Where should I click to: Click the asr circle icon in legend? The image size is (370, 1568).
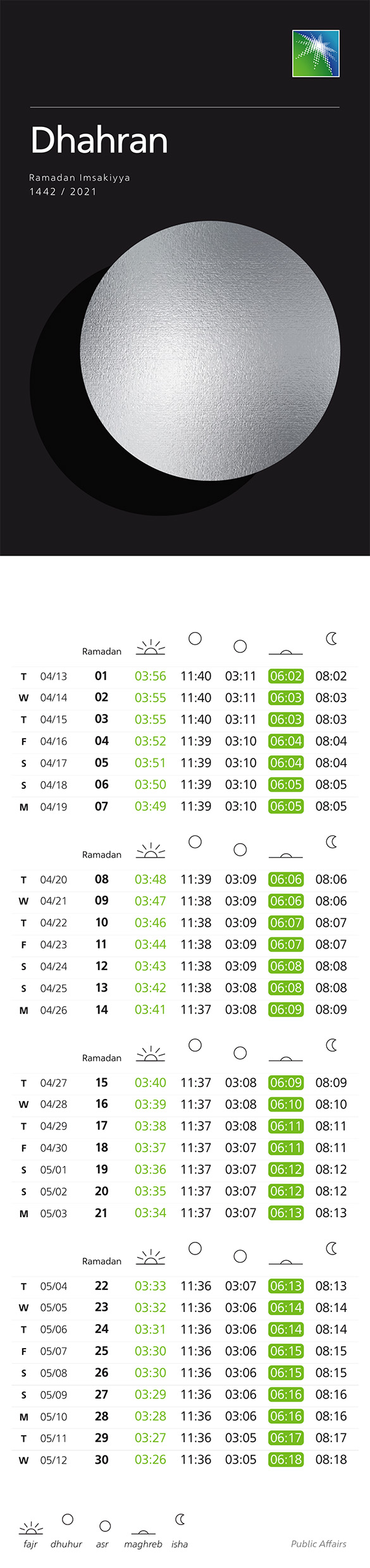105,1526
